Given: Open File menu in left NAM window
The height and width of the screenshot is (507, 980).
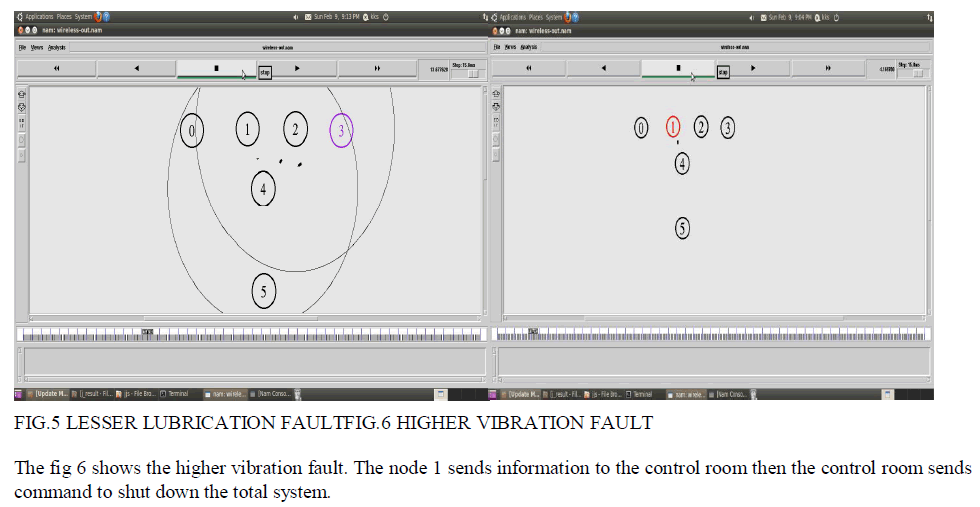Looking at the screenshot, I should pos(22,46).
